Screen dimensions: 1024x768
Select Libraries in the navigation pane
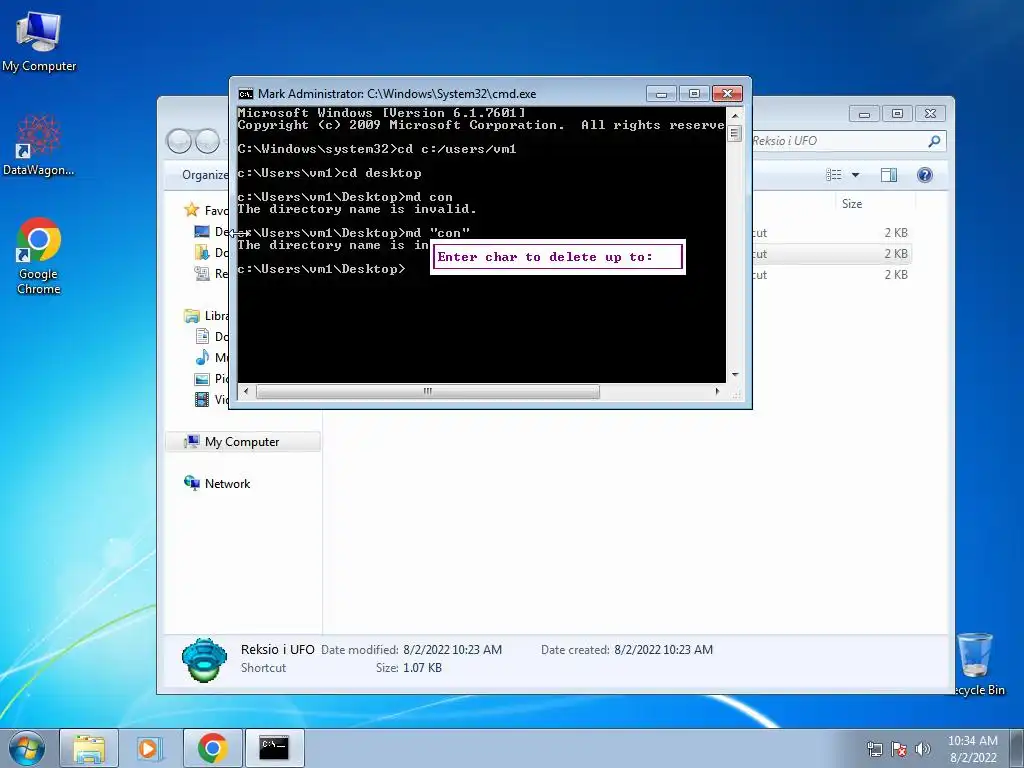tap(206, 316)
